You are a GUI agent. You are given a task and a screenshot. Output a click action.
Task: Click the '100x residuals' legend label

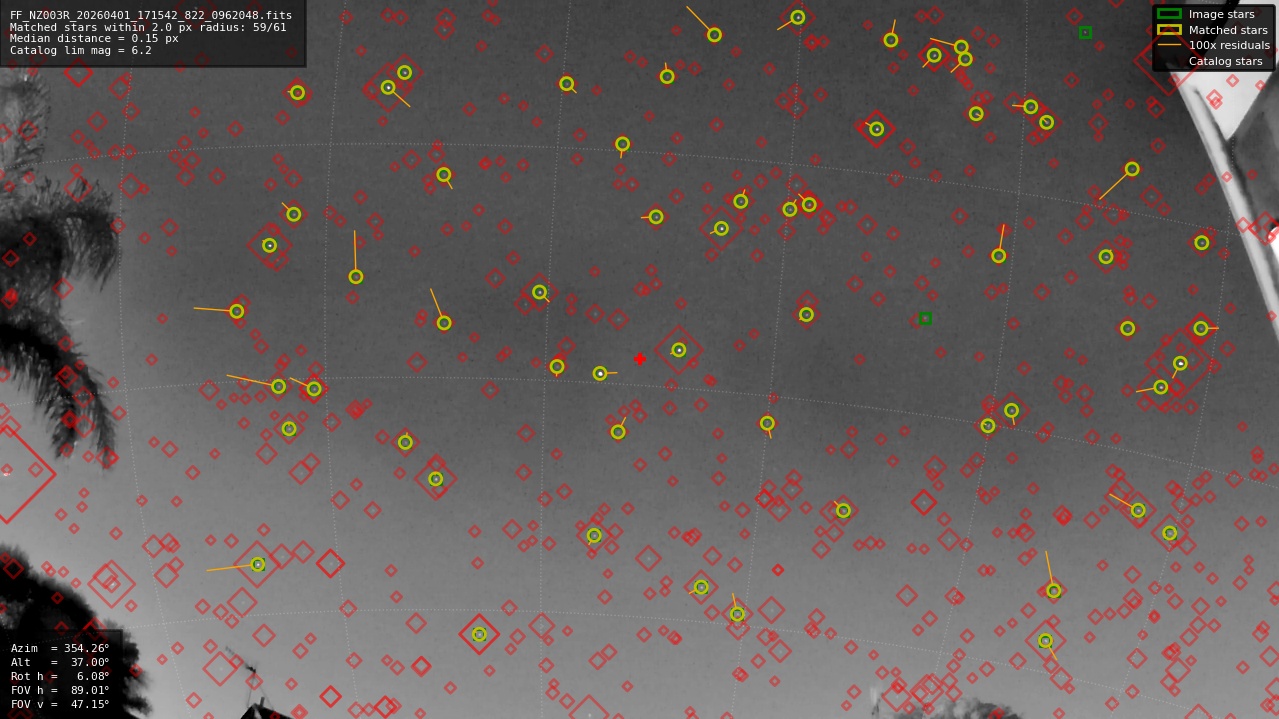(1229, 45)
